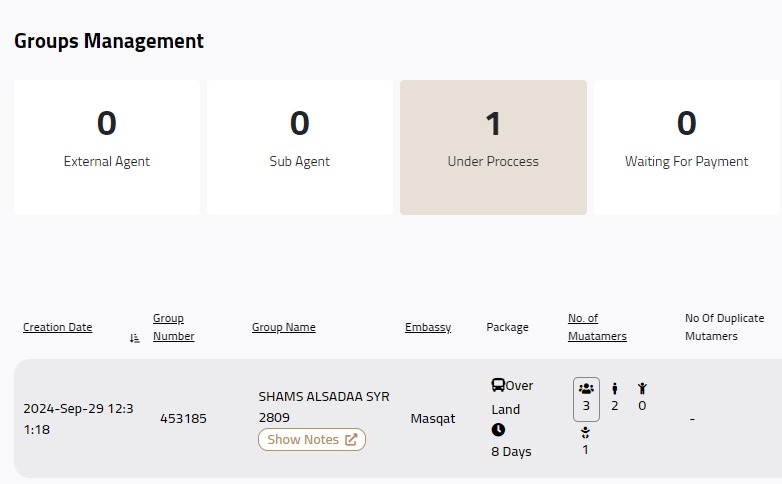Switch to the Under Proccess card
The width and height of the screenshot is (782, 484).
click(x=493, y=147)
